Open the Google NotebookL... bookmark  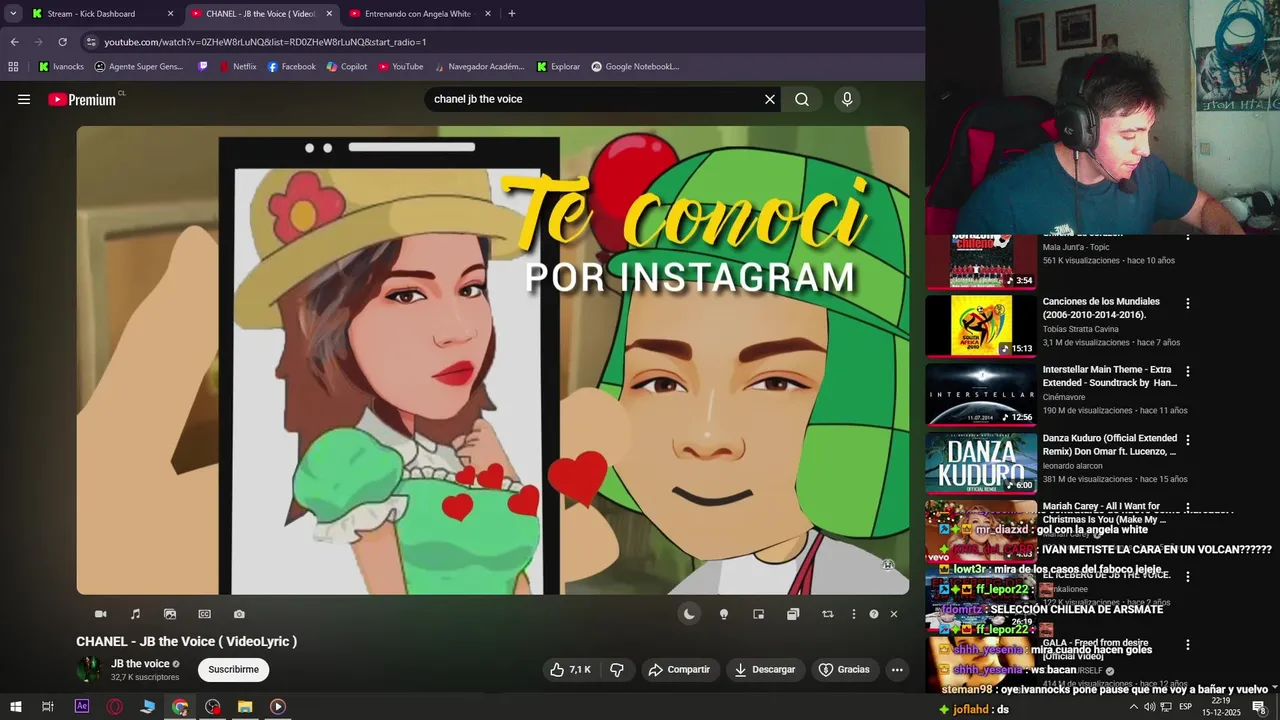[x=635, y=67]
